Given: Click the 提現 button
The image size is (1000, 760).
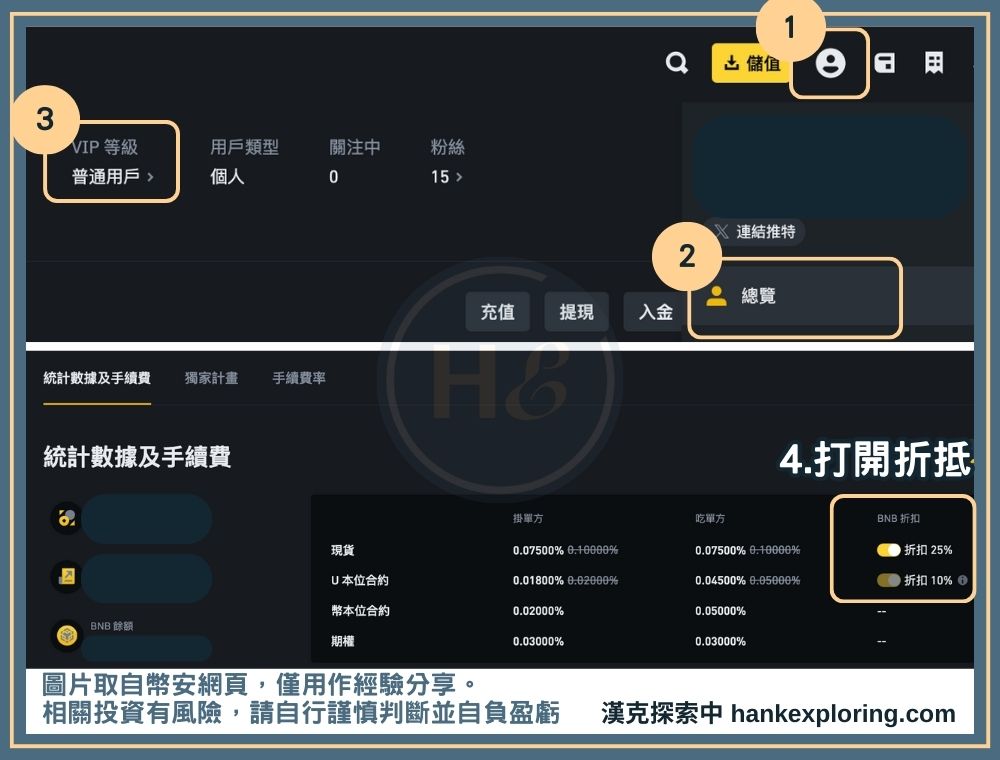Looking at the screenshot, I should click(577, 312).
